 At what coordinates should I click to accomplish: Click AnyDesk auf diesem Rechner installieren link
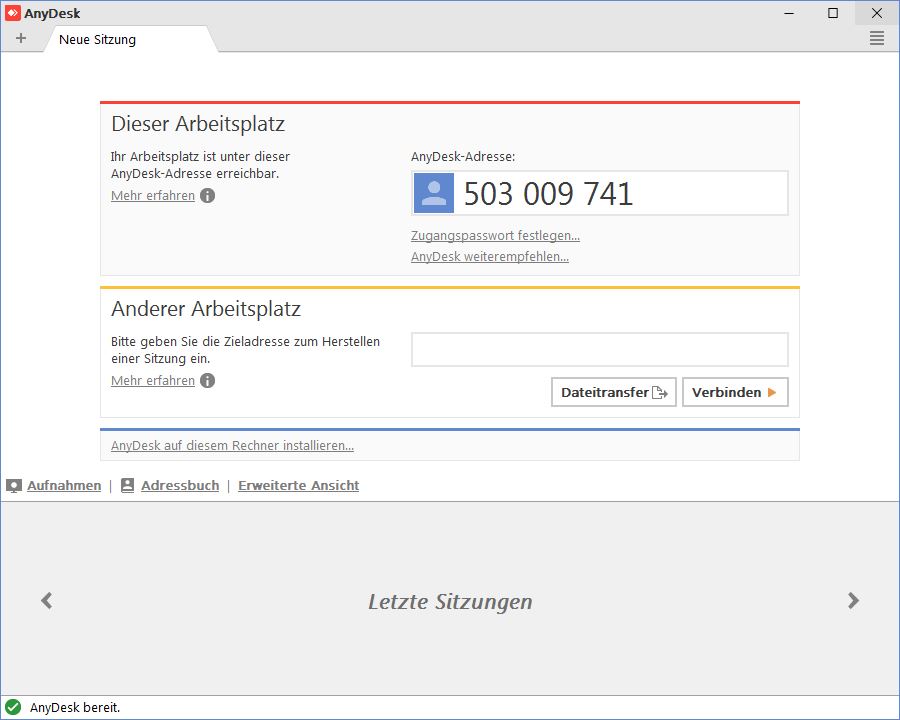tap(232, 446)
